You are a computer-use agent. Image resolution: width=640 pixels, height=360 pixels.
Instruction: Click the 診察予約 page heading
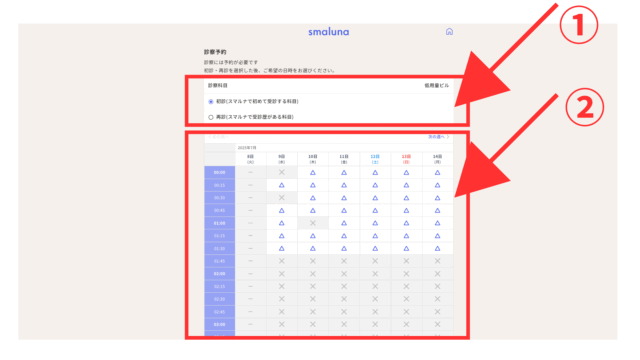tap(215, 52)
